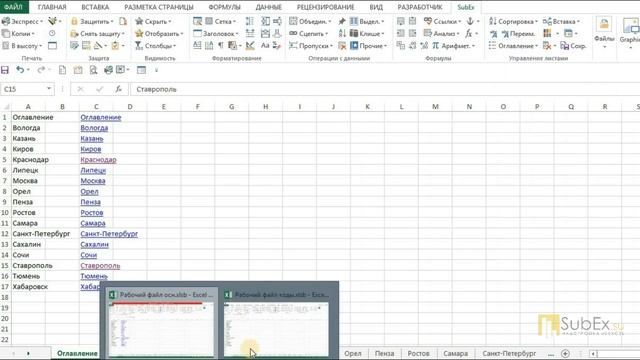640x360 pixels.
Task: Click the A-Z sort icon beside Сцепить
Action: coord(342,33)
